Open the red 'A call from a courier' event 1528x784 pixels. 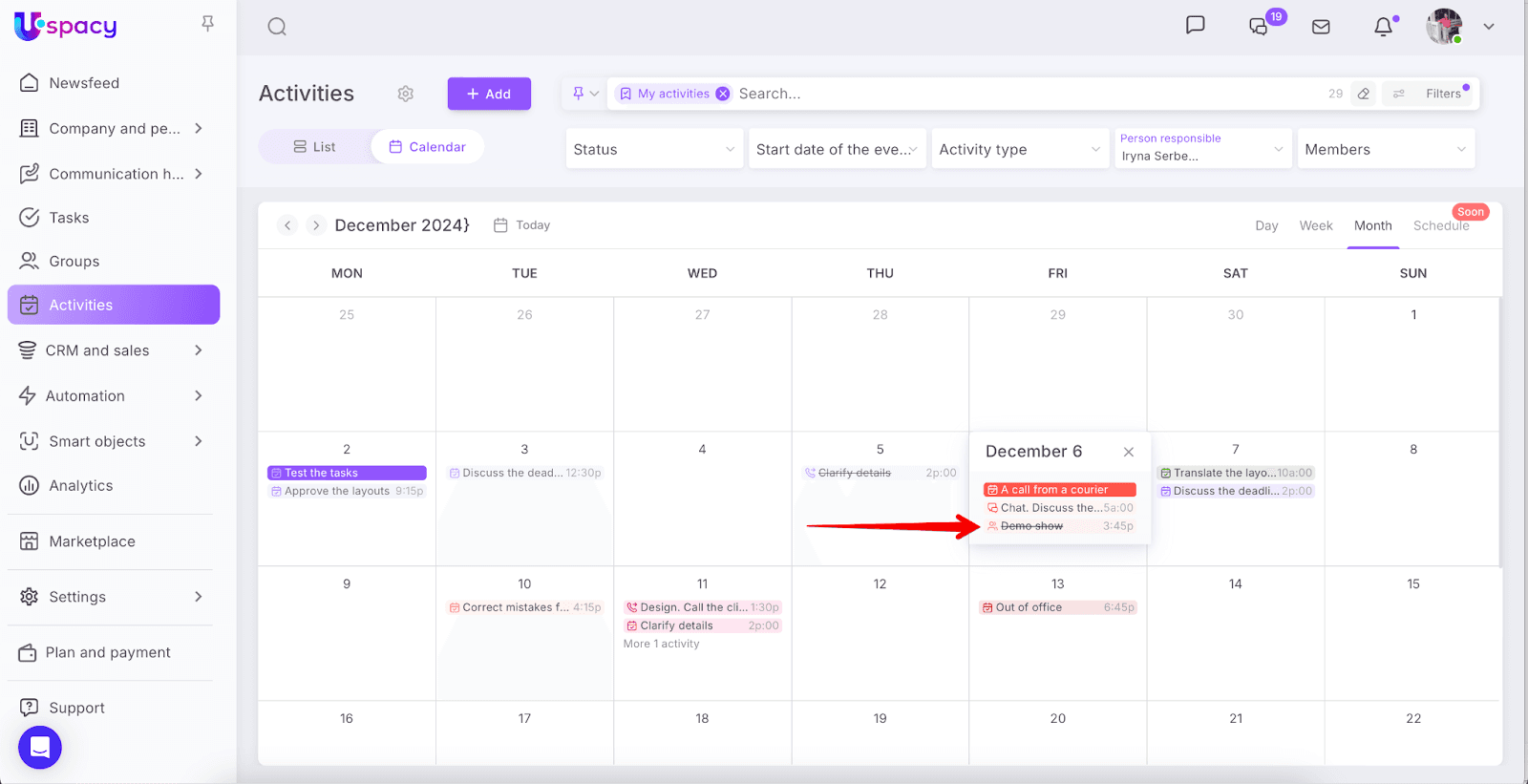pyautogui.click(x=1059, y=490)
